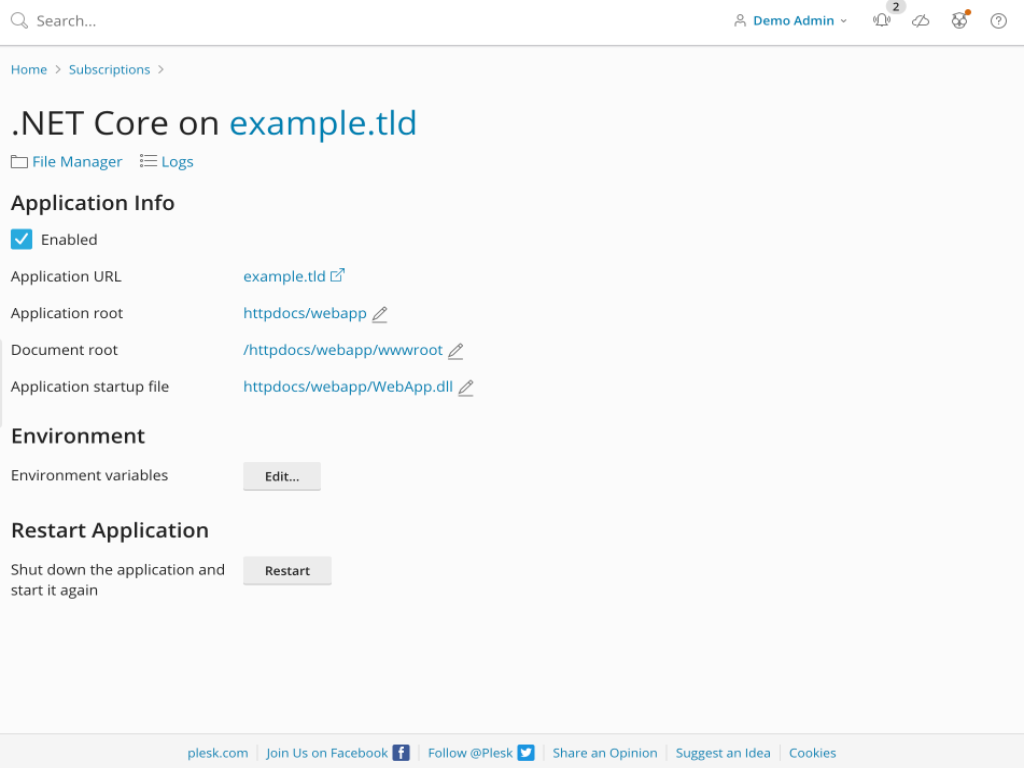Open environment variables with Edit button

point(281,476)
